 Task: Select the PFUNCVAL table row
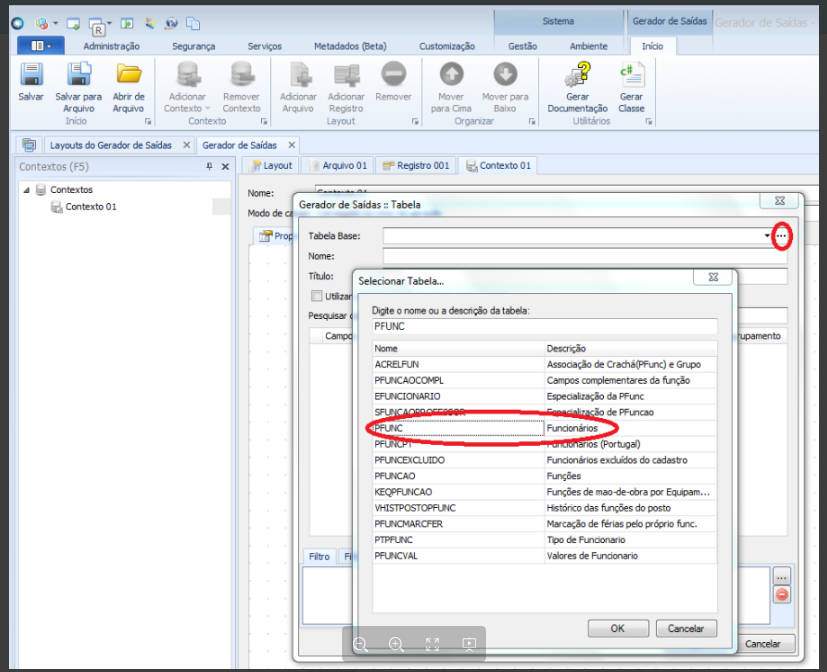coord(544,555)
